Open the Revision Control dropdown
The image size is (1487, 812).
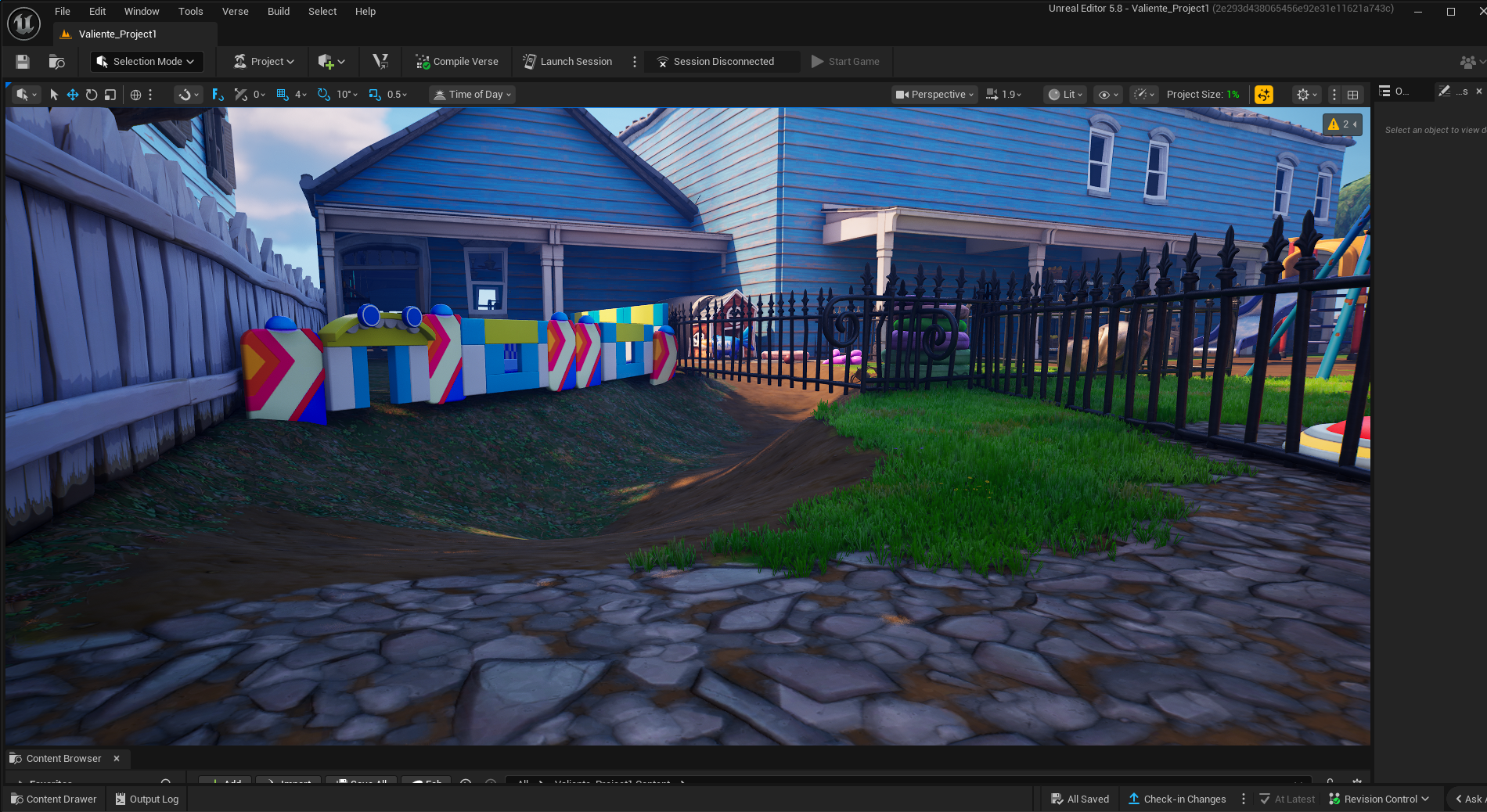[1379, 799]
